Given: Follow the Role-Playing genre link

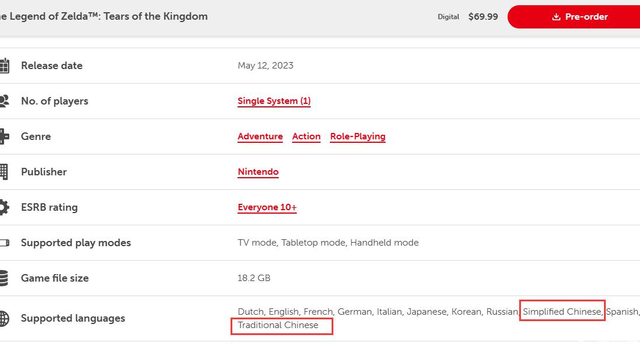Looking at the screenshot, I should pyautogui.click(x=358, y=136).
